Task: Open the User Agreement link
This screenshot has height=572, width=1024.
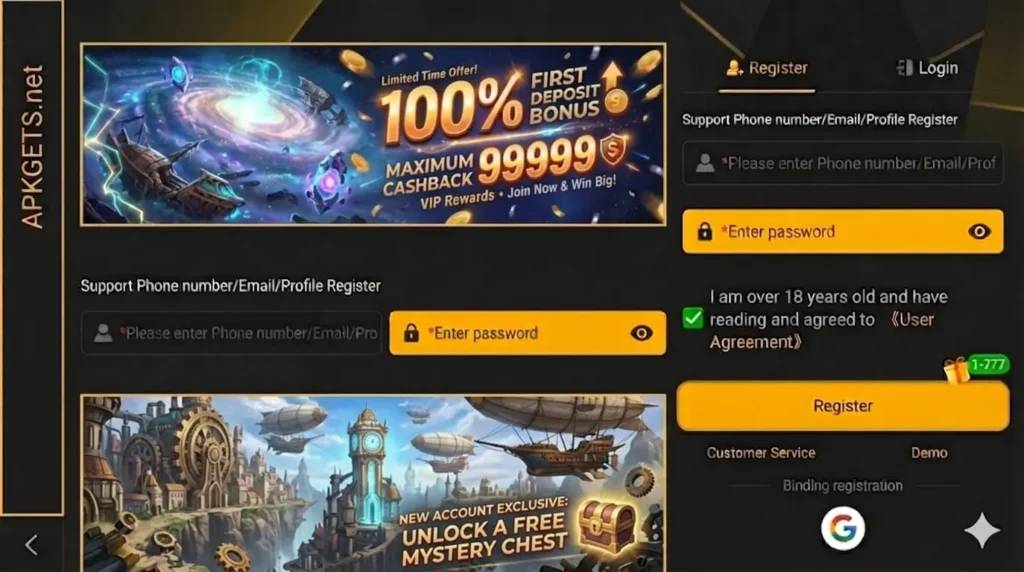Action: click(x=822, y=330)
